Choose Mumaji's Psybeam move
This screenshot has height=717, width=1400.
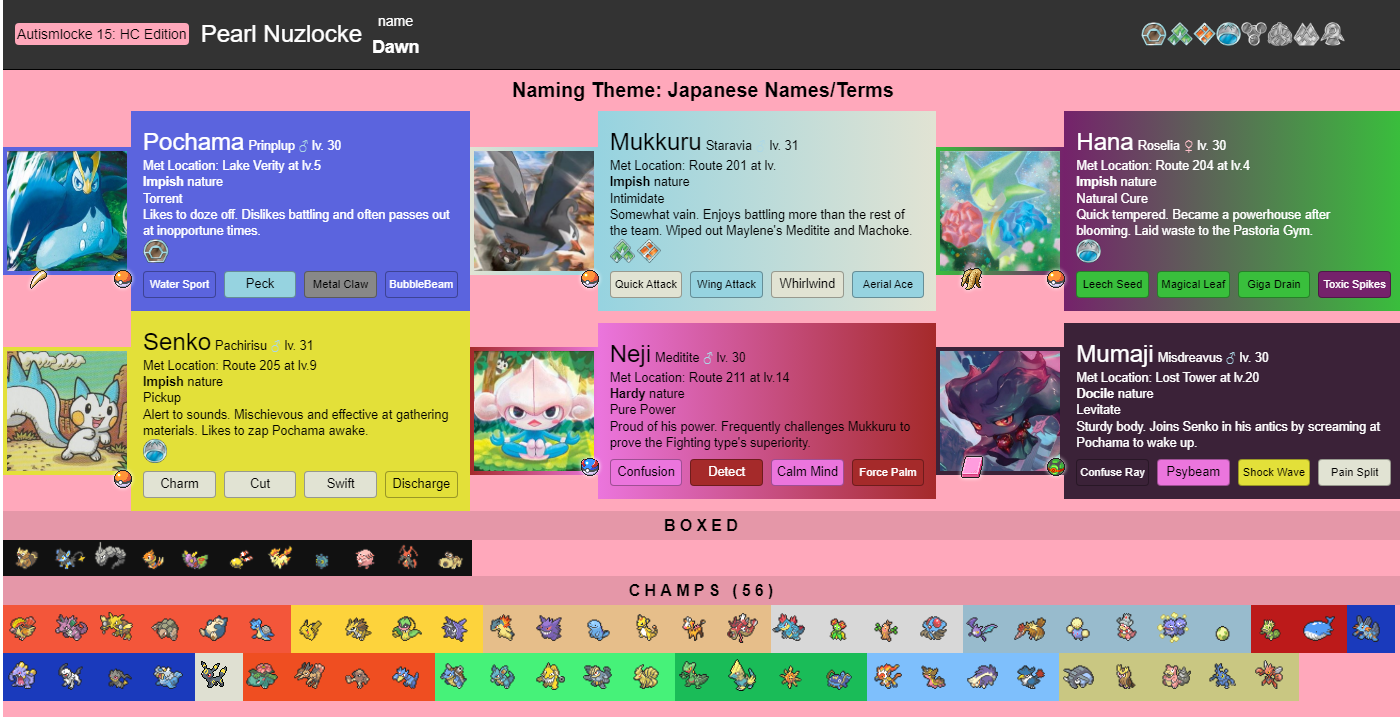coord(1194,472)
